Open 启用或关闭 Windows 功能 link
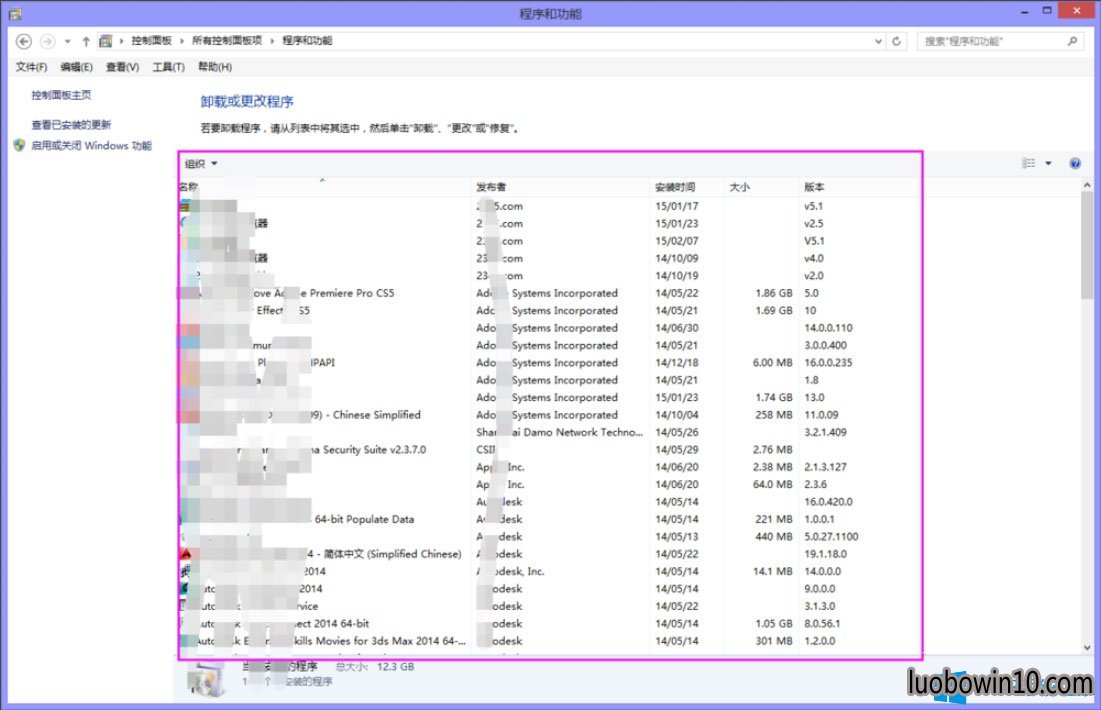The image size is (1101, 710). point(91,145)
